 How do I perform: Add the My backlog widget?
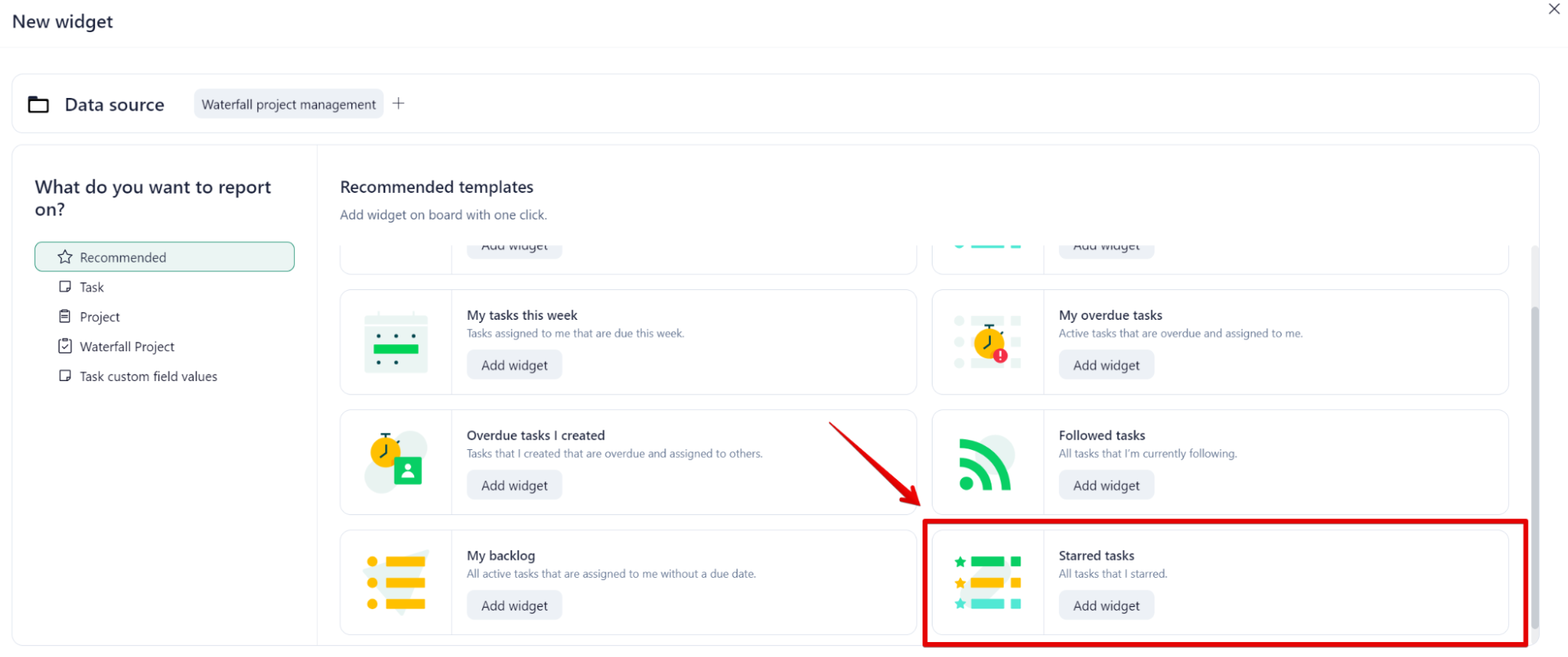point(515,606)
